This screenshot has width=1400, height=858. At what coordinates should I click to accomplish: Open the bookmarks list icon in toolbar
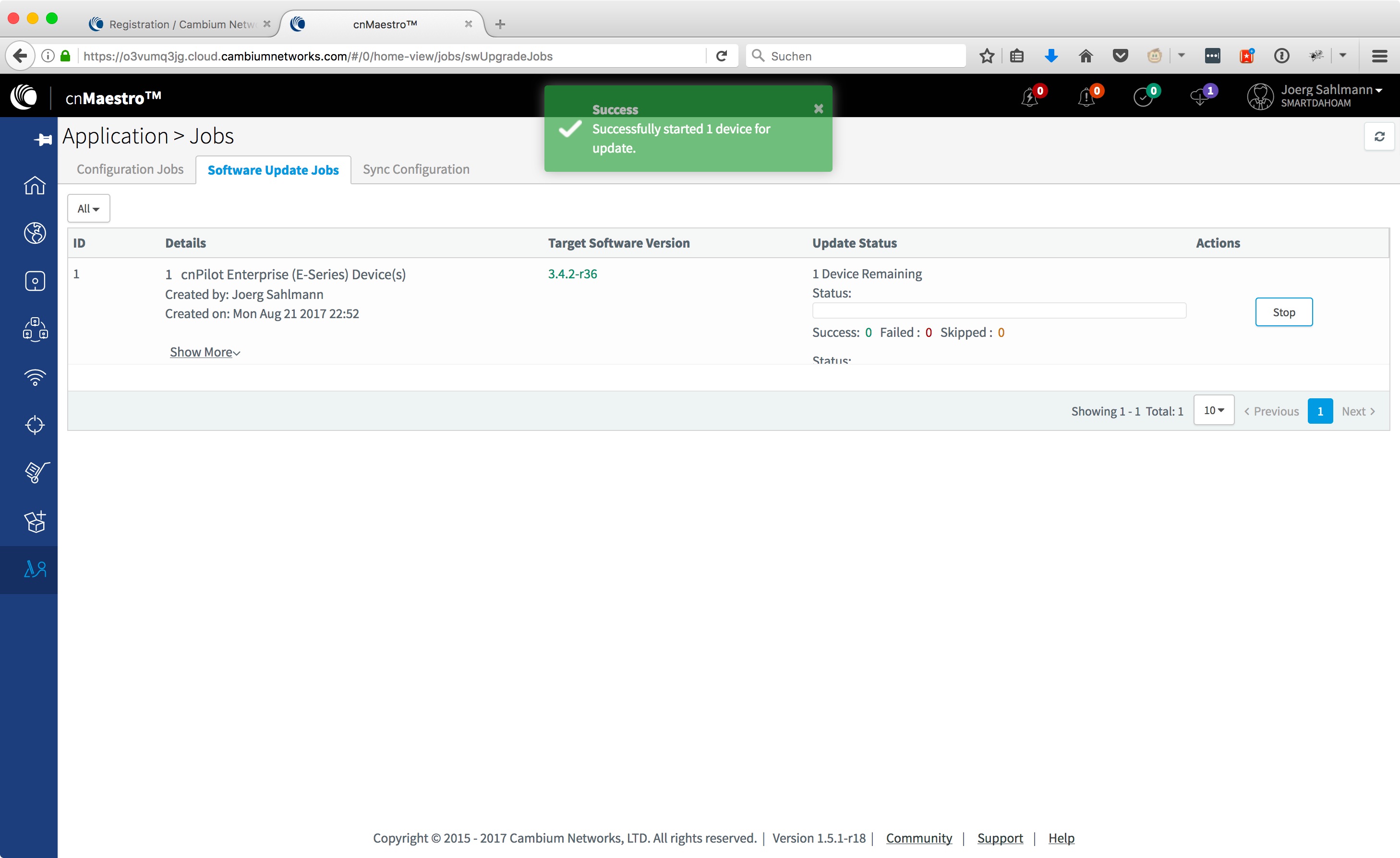1016,56
